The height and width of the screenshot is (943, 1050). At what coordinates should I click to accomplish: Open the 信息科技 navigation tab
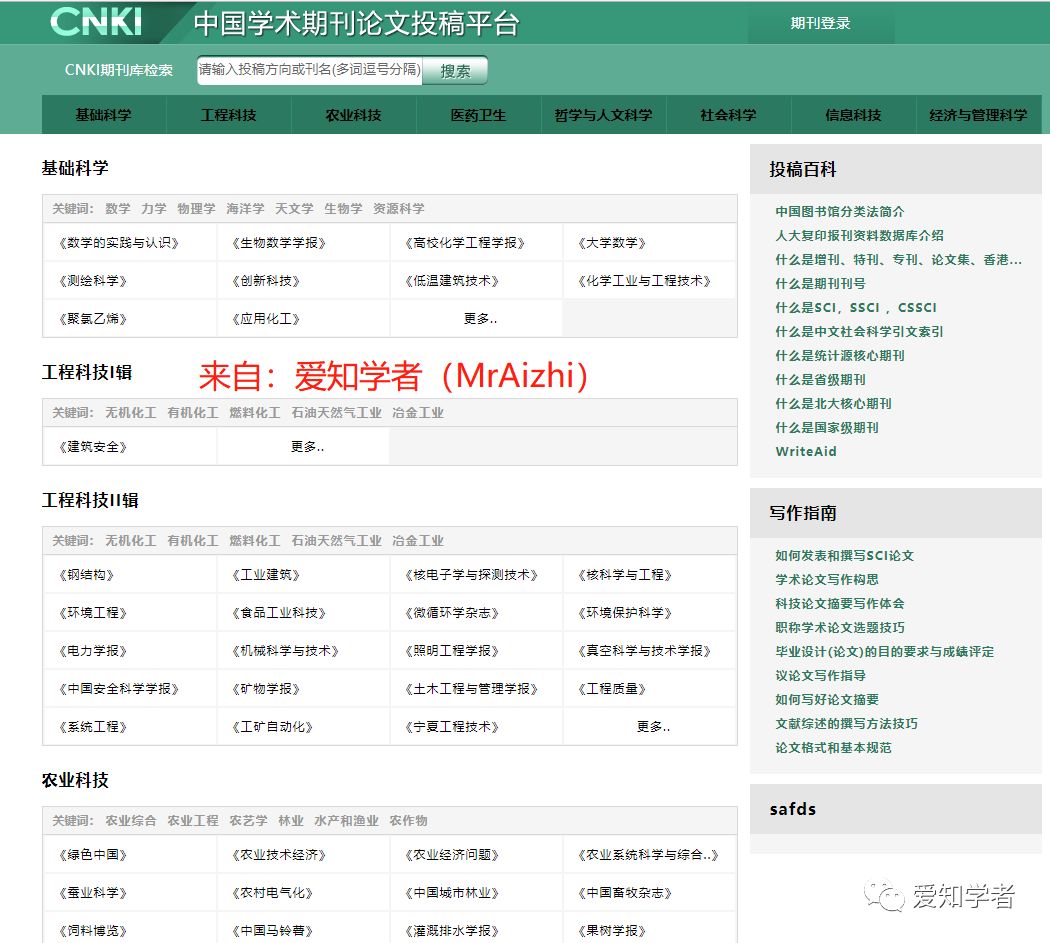coord(853,115)
